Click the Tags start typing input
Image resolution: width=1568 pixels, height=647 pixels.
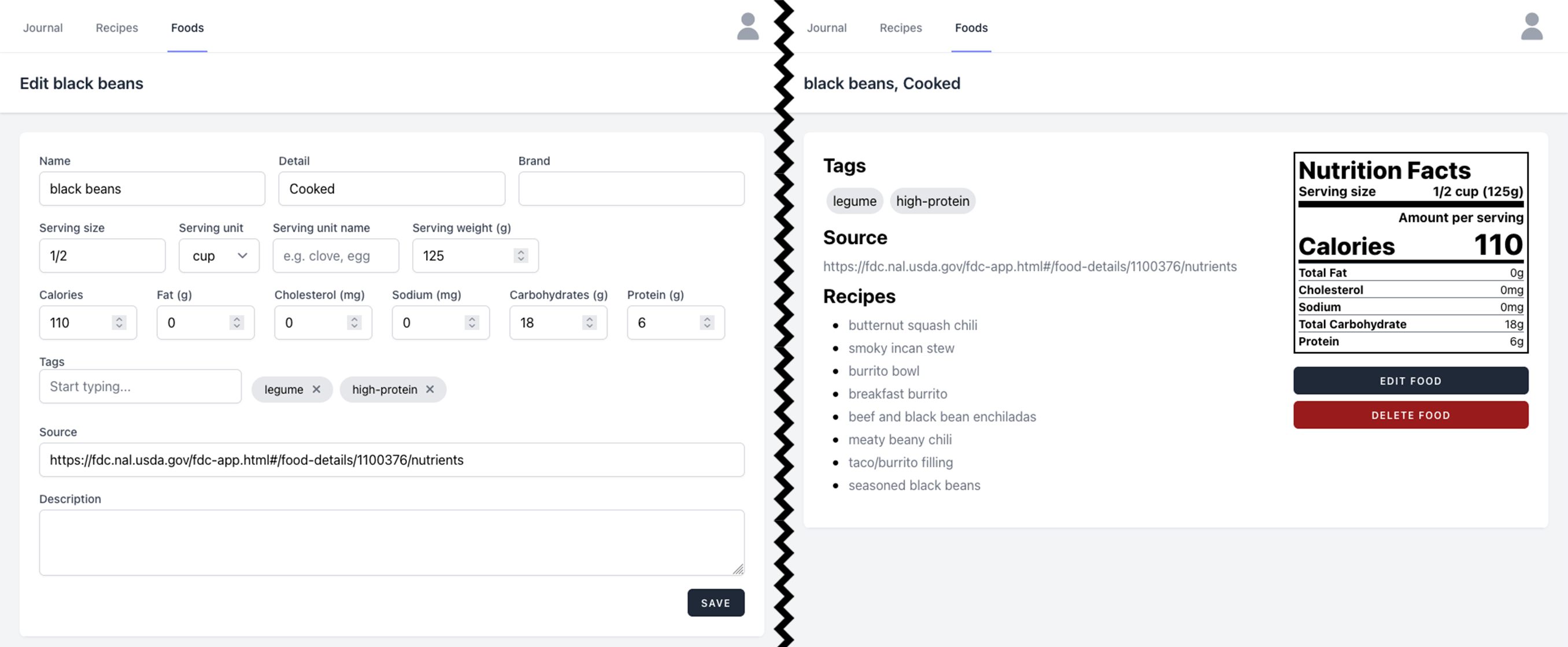click(x=139, y=387)
